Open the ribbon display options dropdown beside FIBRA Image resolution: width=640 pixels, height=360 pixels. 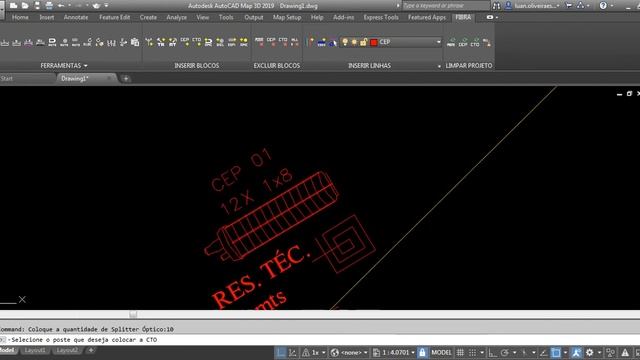pyautogui.click(x=497, y=17)
